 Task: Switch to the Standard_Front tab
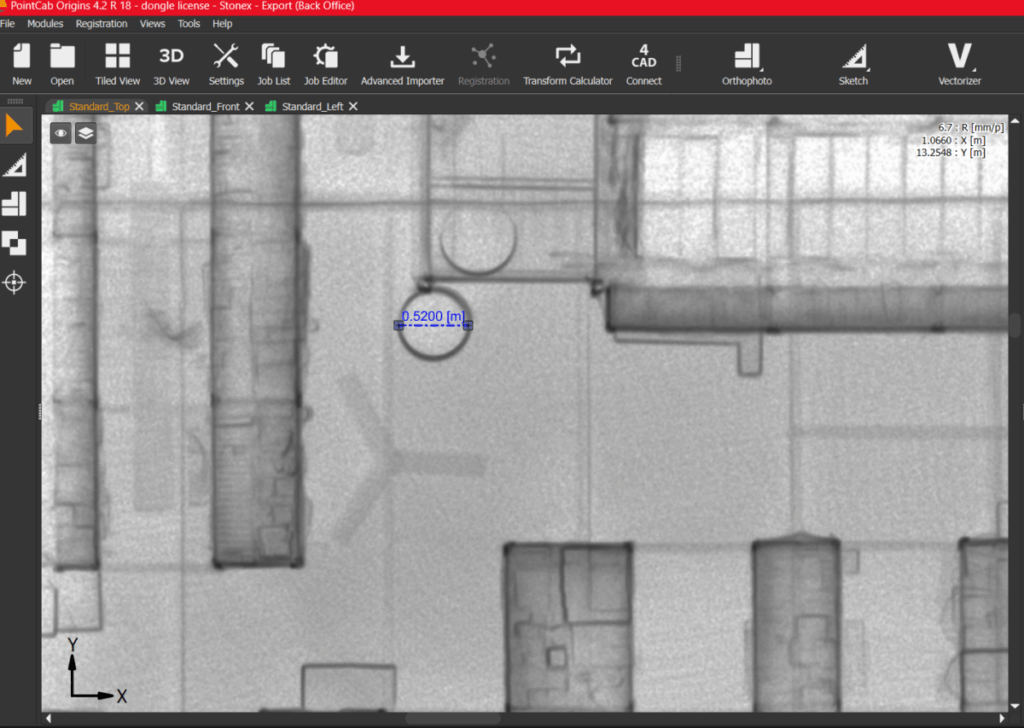click(x=205, y=106)
